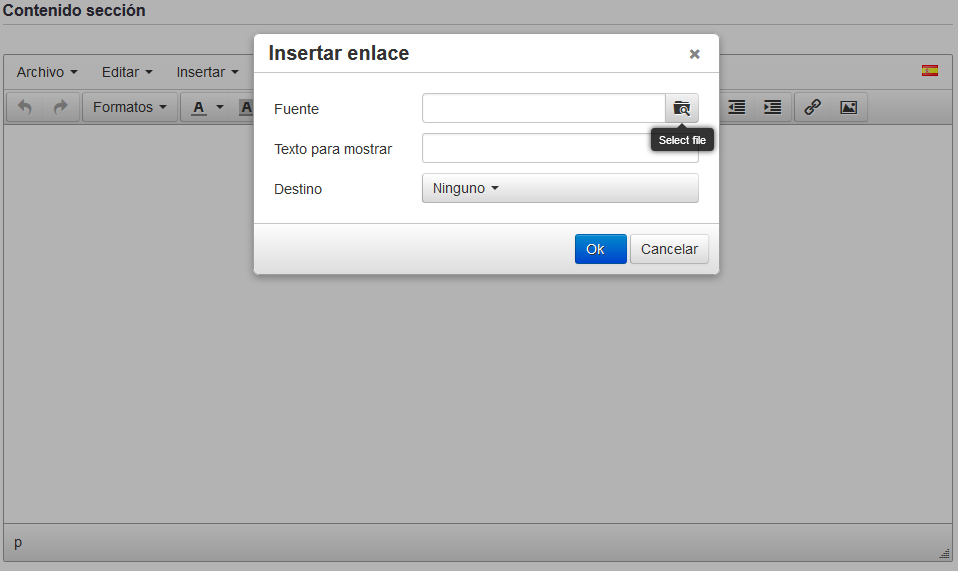
Task: Close the Insertar enlace dialog
Action: coord(695,54)
